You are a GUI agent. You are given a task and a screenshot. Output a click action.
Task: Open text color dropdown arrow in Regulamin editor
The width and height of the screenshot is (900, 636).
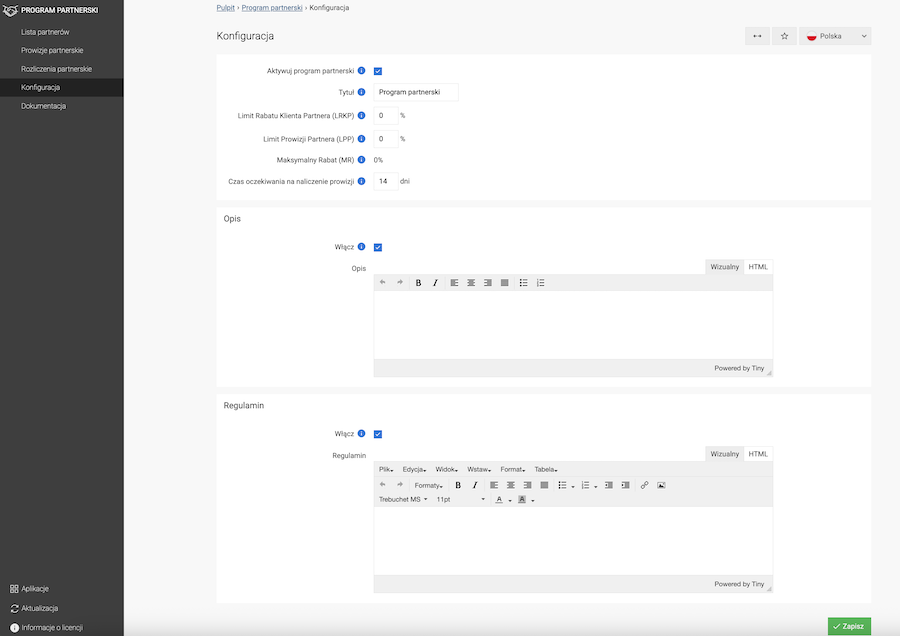pyautogui.click(x=510, y=500)
